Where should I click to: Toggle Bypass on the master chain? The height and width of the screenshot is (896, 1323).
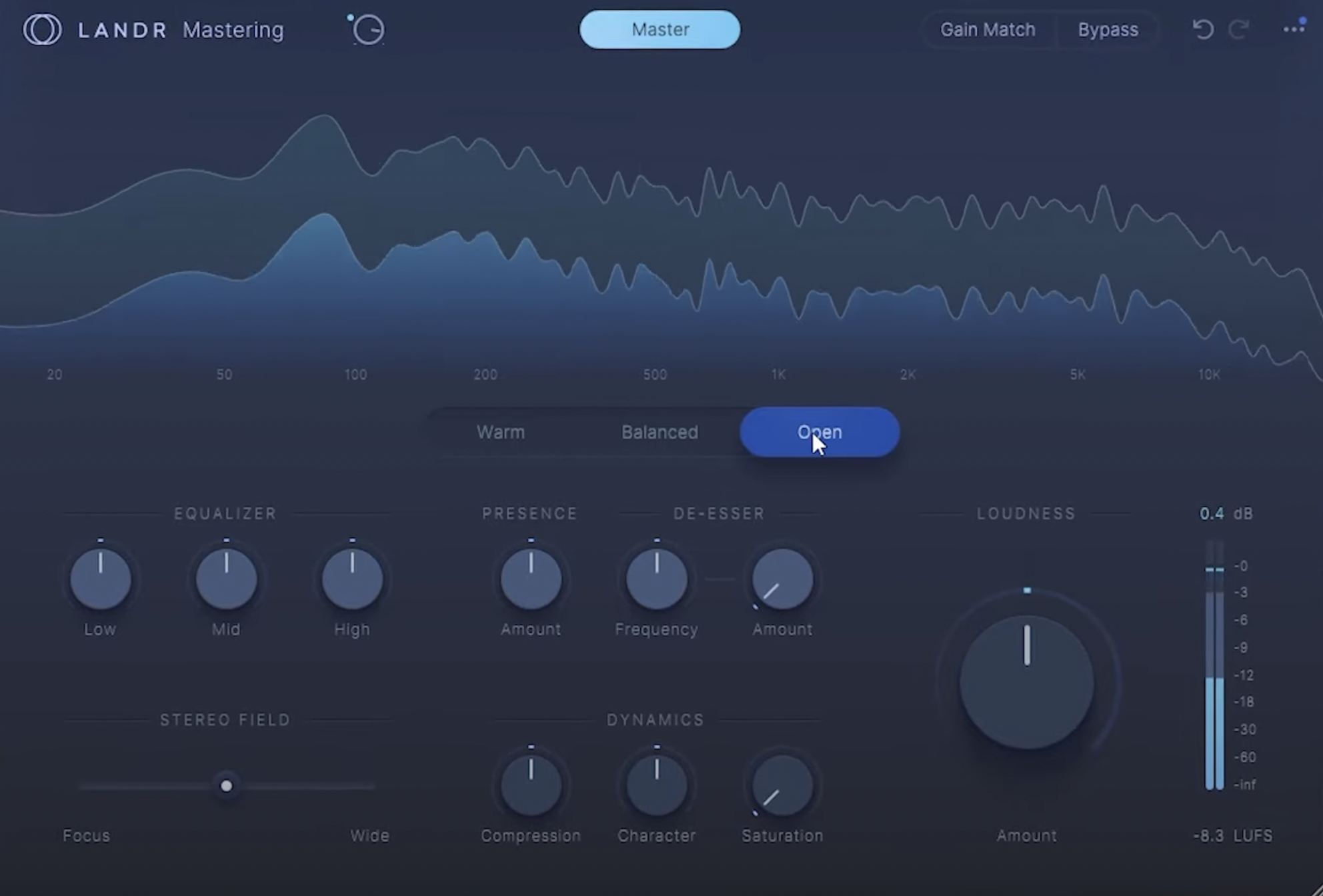(1108, 29)
